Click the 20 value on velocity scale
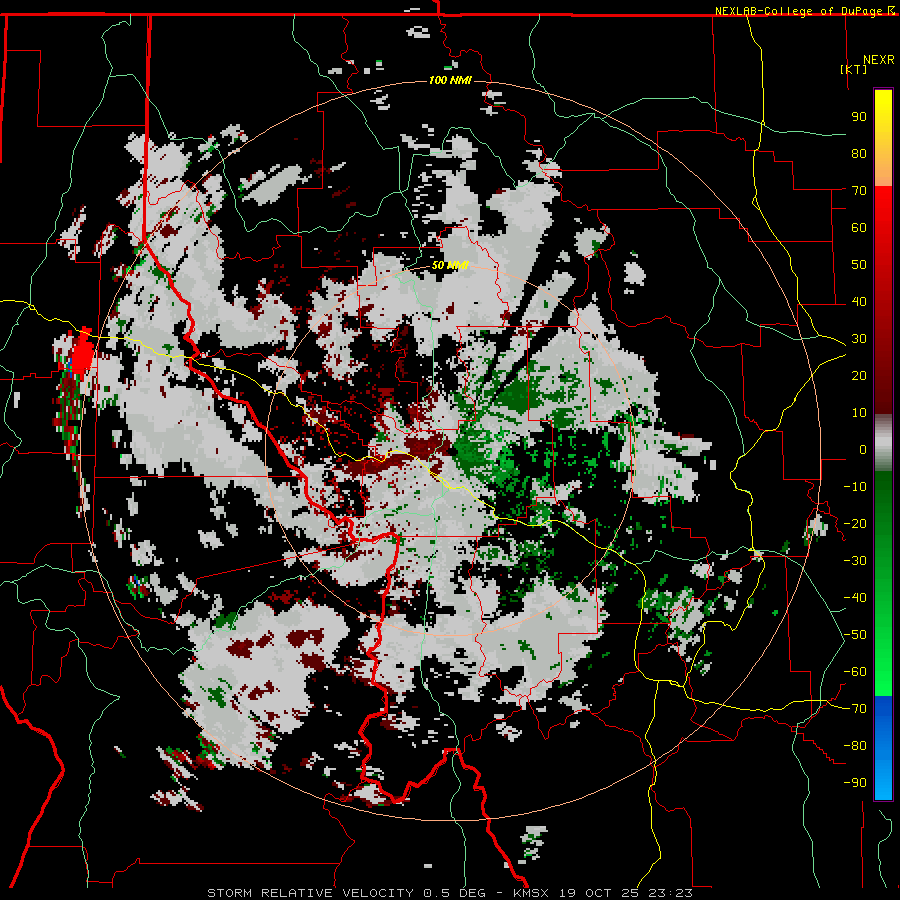This screenshot has height=900, width=900. (859, 375)
